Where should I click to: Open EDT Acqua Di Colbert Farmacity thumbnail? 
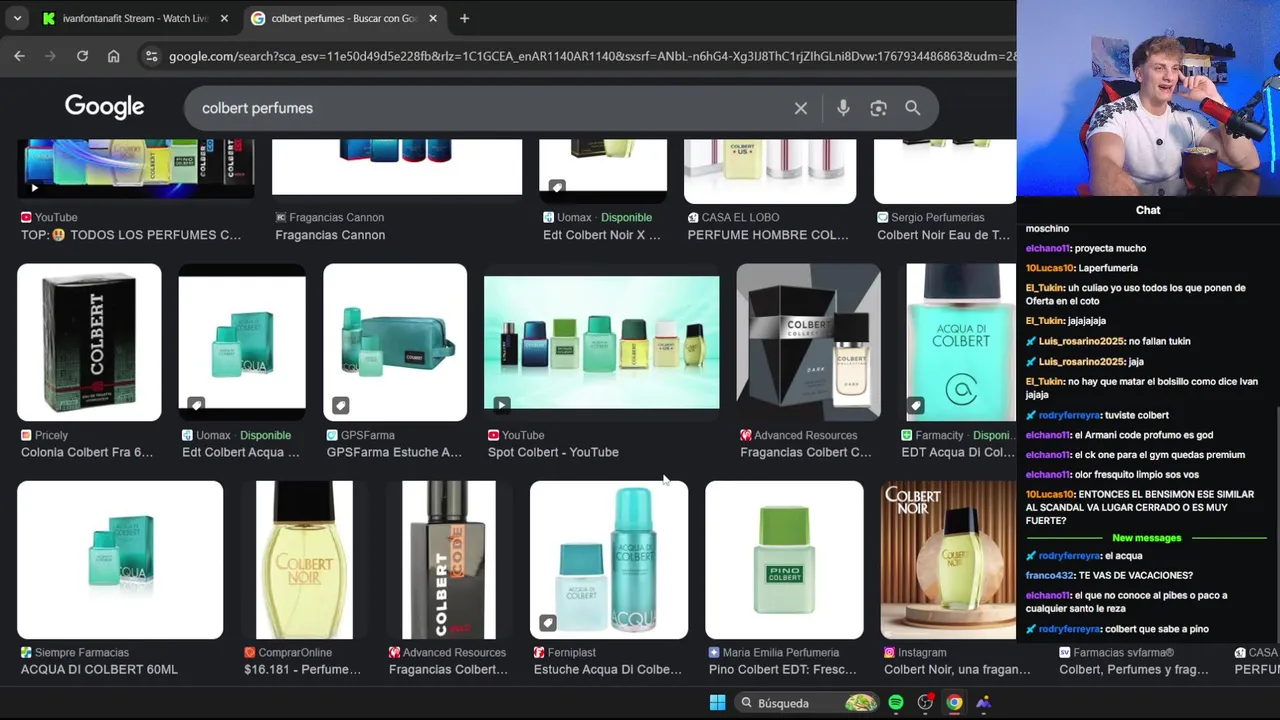pyautogui.click(x=960, y=342)
